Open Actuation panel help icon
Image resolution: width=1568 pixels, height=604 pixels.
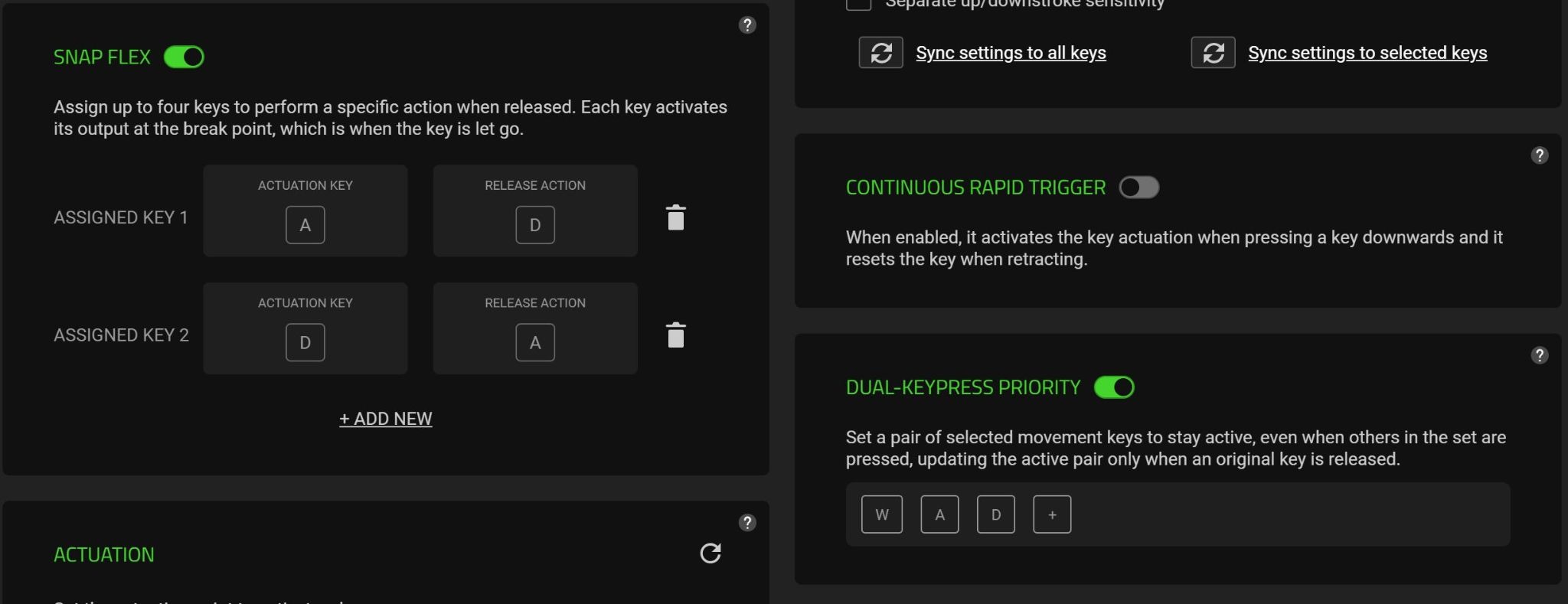point(747,523)
